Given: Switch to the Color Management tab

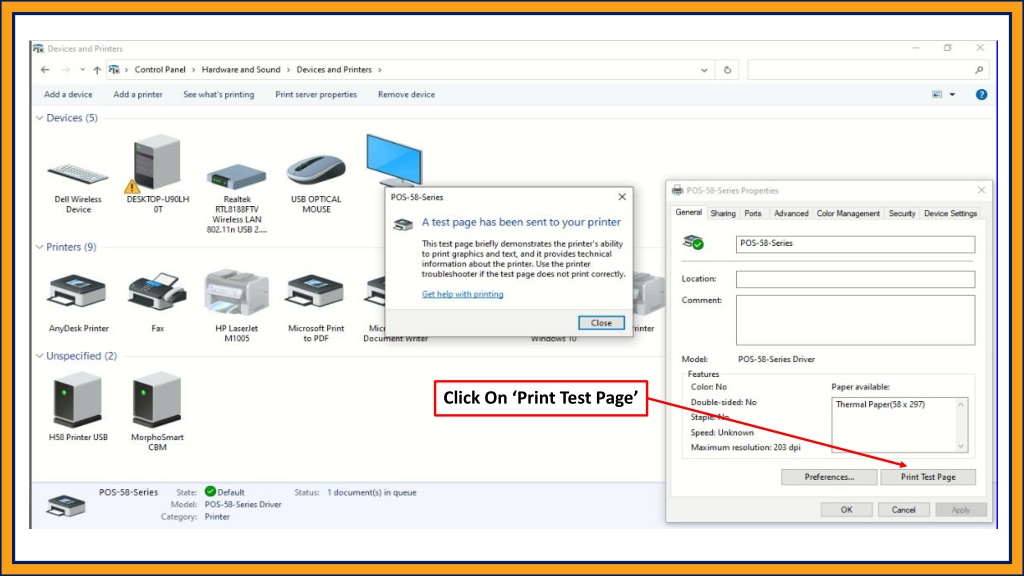Looking at the screenshot, I should [848, 214].
